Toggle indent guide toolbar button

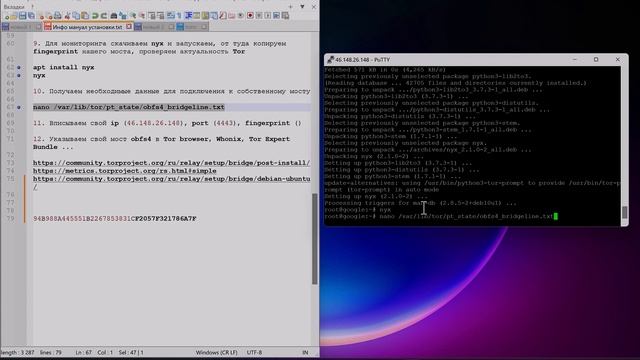[x=189, y=16]
